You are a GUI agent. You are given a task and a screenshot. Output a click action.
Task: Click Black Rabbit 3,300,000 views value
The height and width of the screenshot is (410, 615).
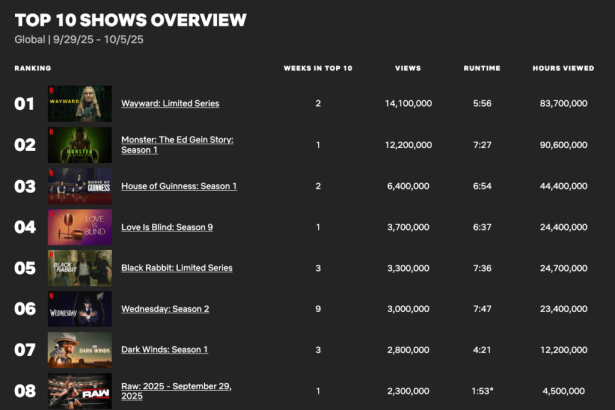click(x=408, y=268)
